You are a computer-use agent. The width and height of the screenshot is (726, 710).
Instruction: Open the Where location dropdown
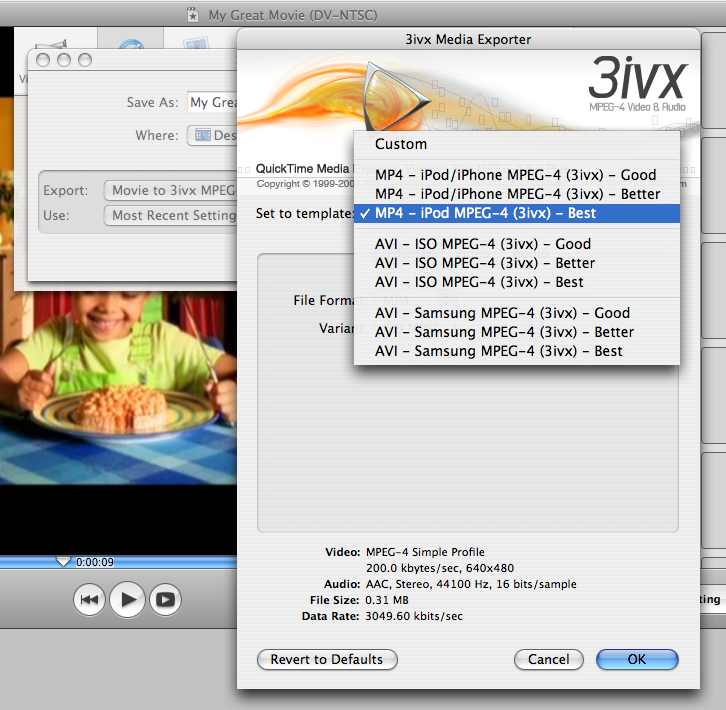tap(212, 135)
